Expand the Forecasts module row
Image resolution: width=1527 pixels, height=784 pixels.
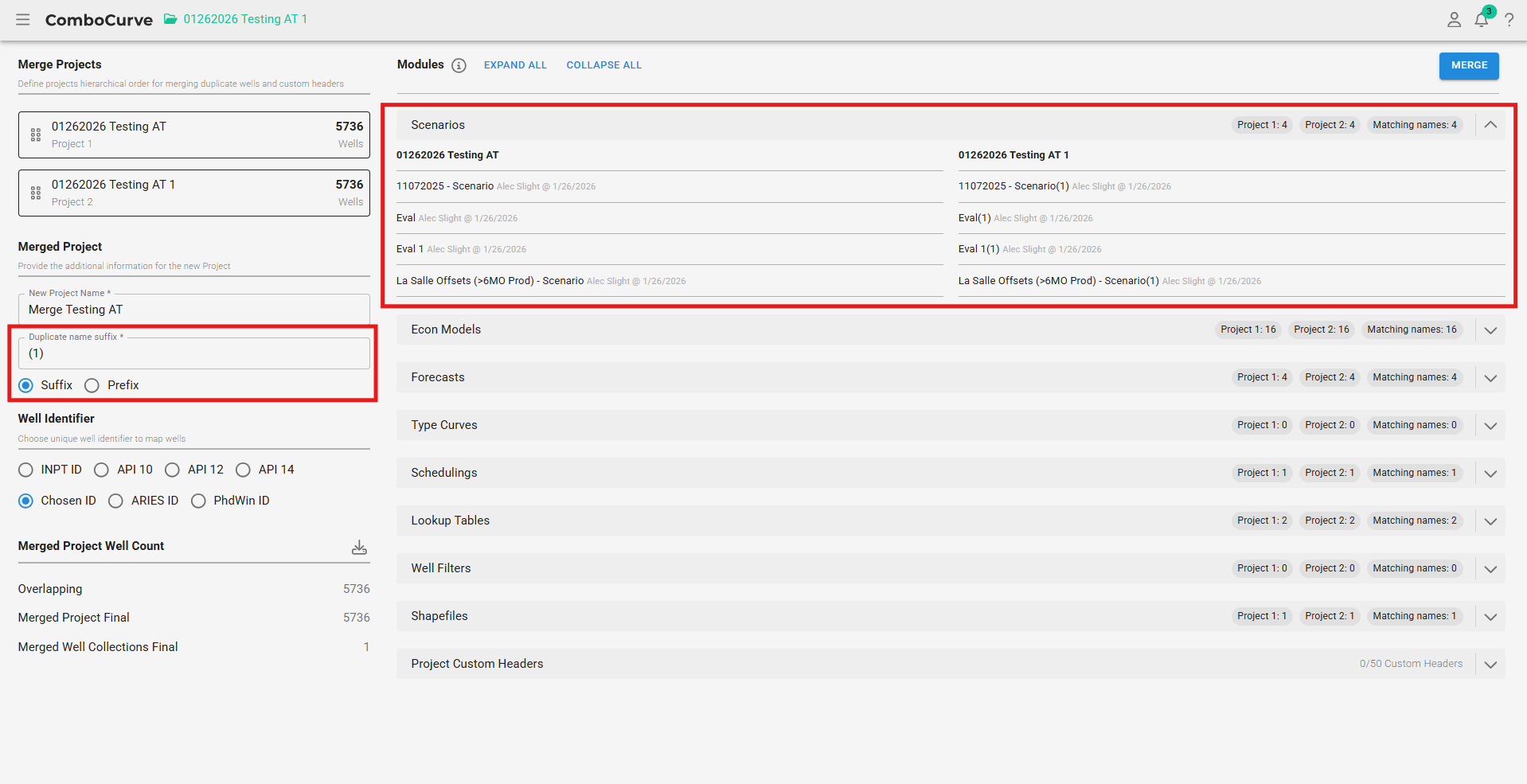(1490, 378)
